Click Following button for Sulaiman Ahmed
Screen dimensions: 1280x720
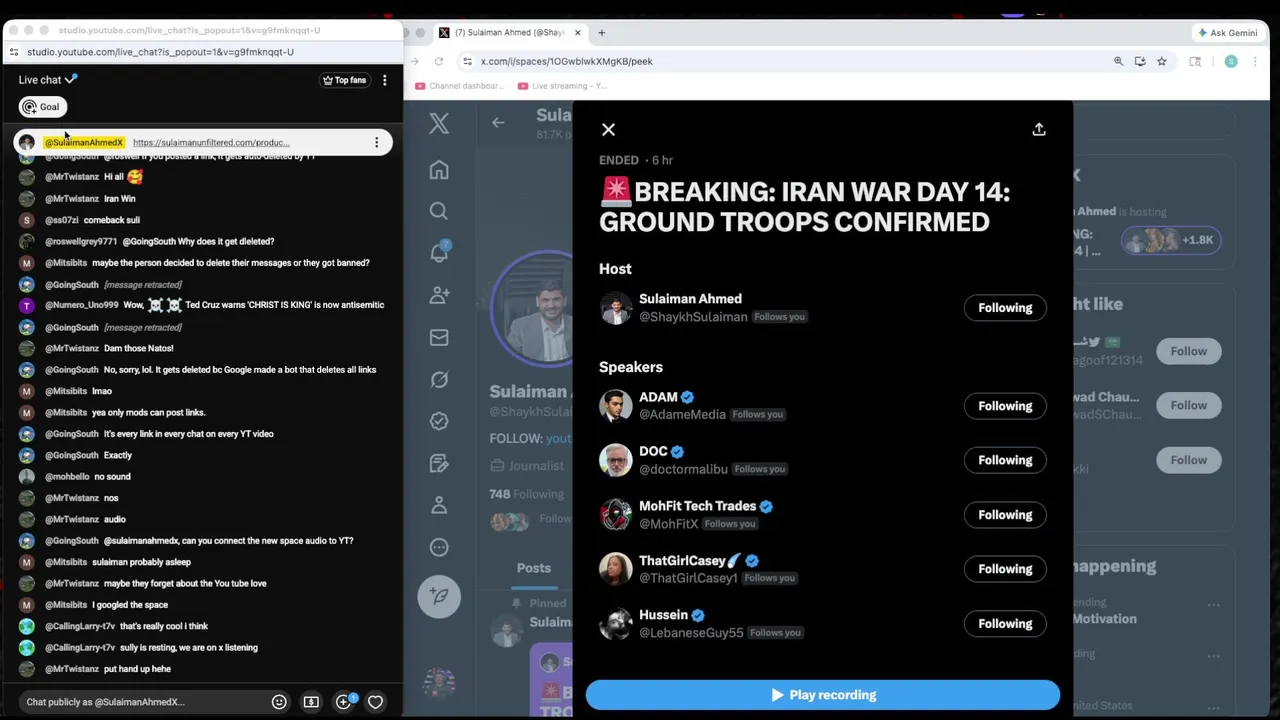pos(1005,308)
